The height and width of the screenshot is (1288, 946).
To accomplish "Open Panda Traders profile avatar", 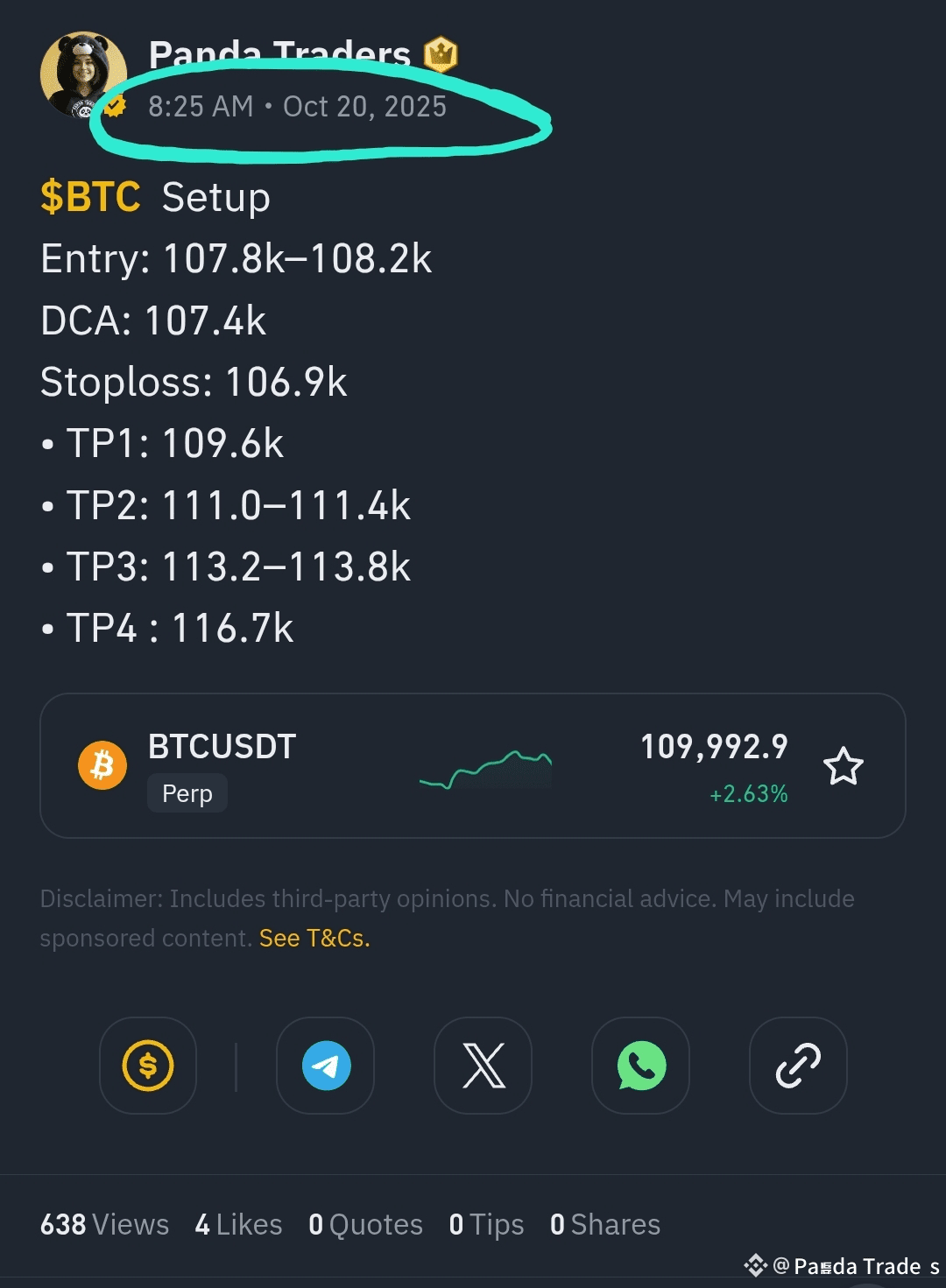I will (x=83, y=75).
